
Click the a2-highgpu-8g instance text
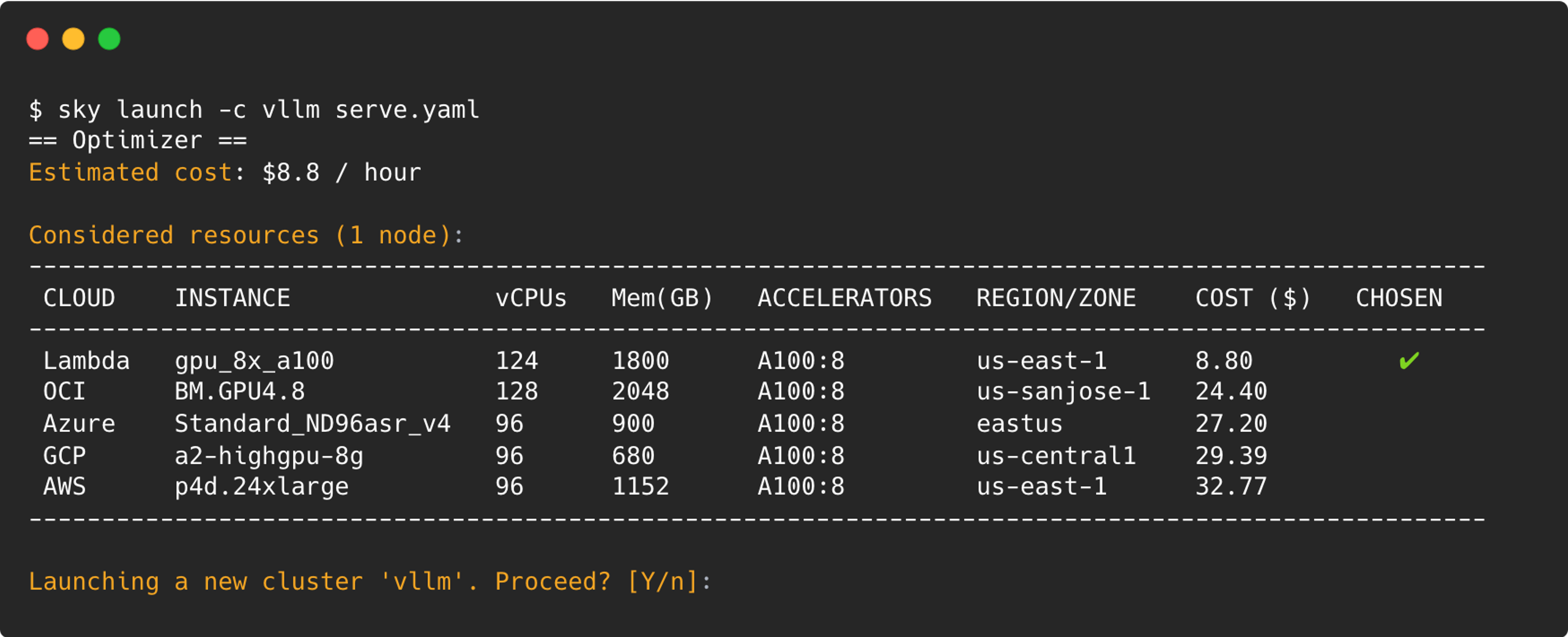269,456
